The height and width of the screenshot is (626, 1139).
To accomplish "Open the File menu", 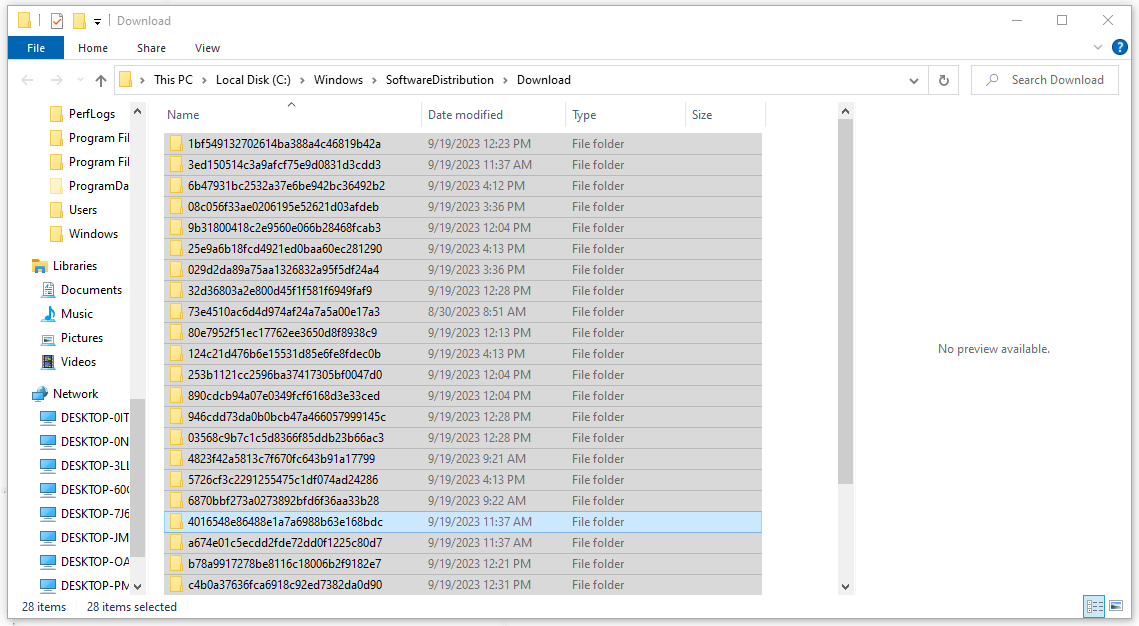I will [x=35, y=47].
